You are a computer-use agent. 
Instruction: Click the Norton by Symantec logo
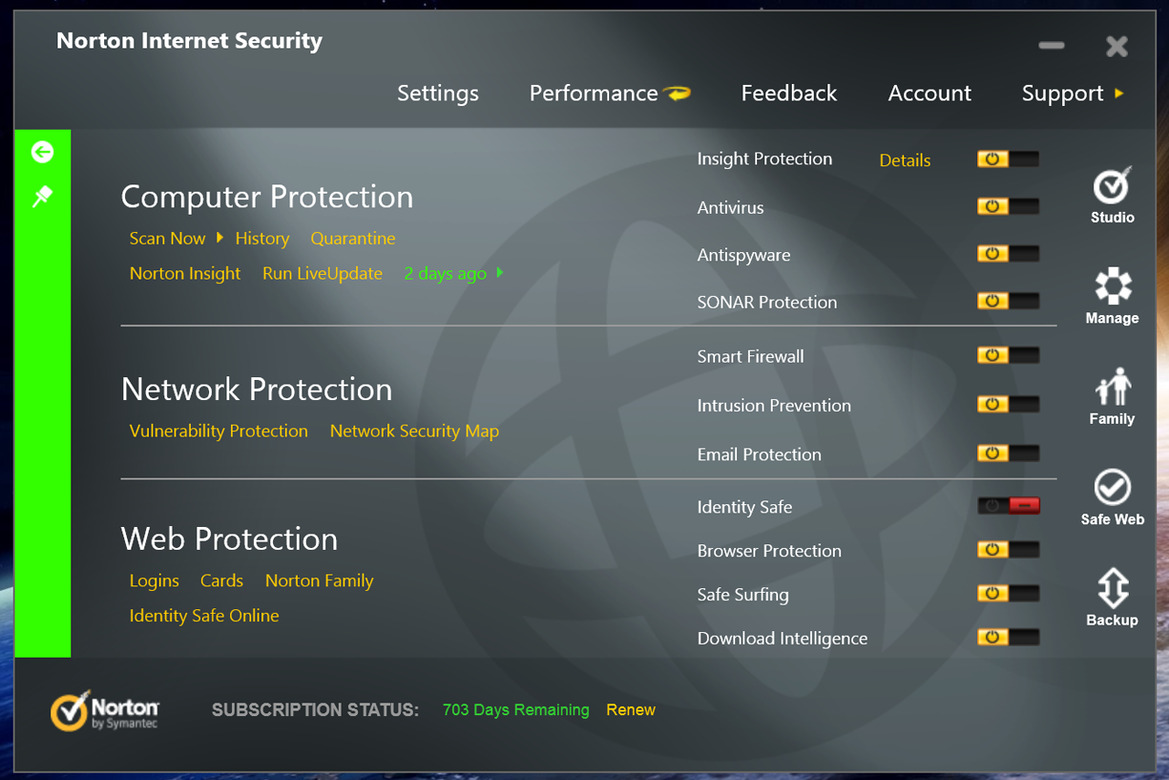coord(104,710)
